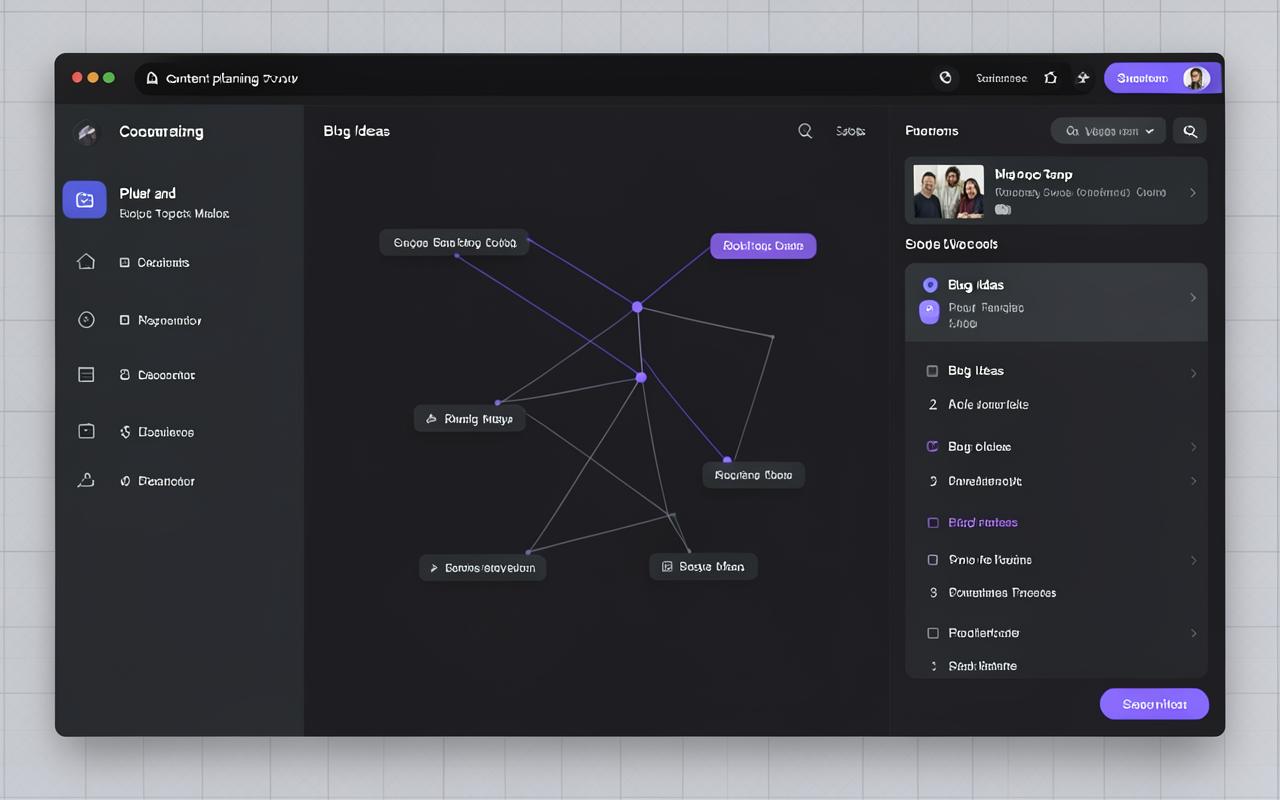This screenshot has width=1280, height=800.
Task: Open the team photo thumbnail
Action: (949, 192)
